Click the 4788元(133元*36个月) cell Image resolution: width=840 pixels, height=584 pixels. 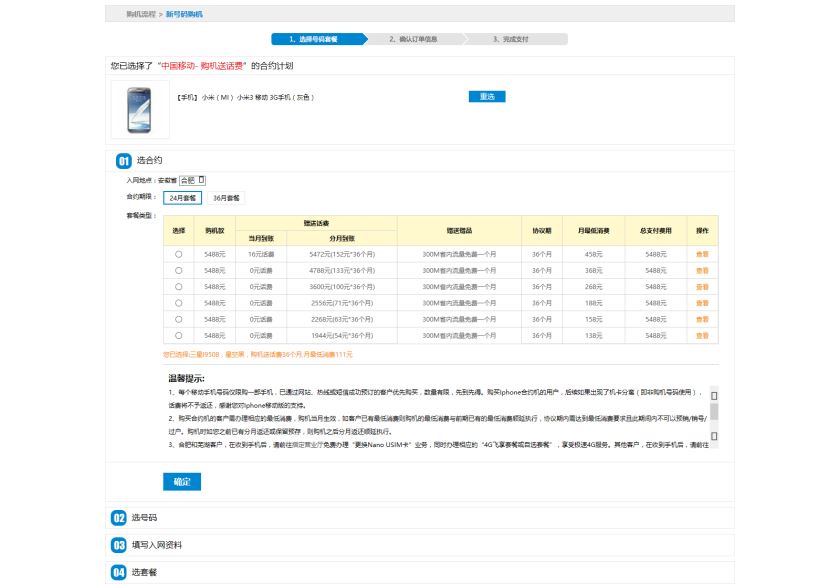click(342, 271)
